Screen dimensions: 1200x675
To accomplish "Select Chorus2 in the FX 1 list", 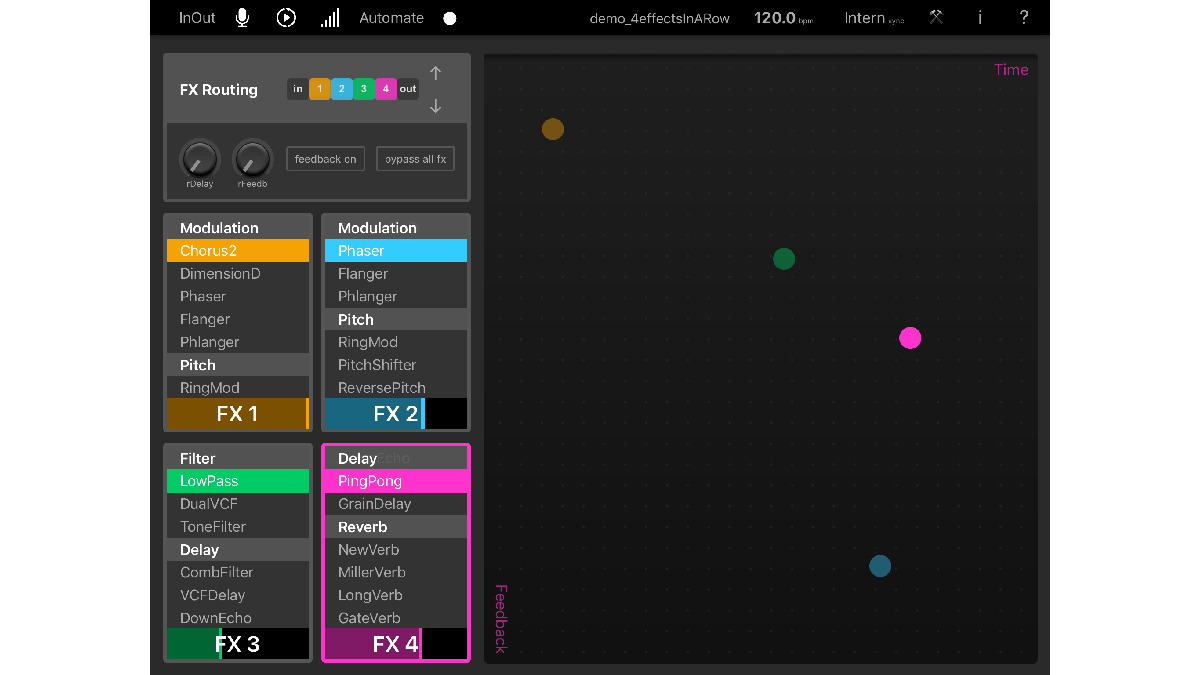I will 238,250.
